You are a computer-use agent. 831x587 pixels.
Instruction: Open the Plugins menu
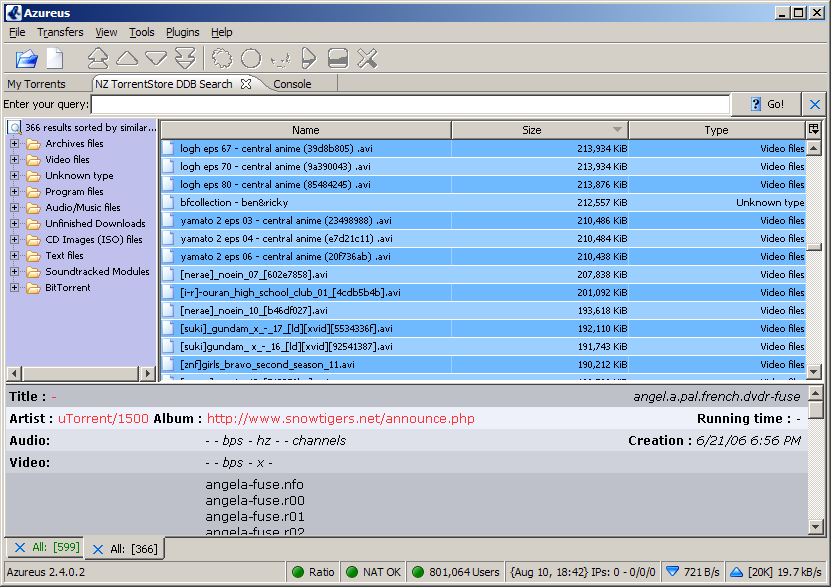pyautogui.click(x=182, y=33)
